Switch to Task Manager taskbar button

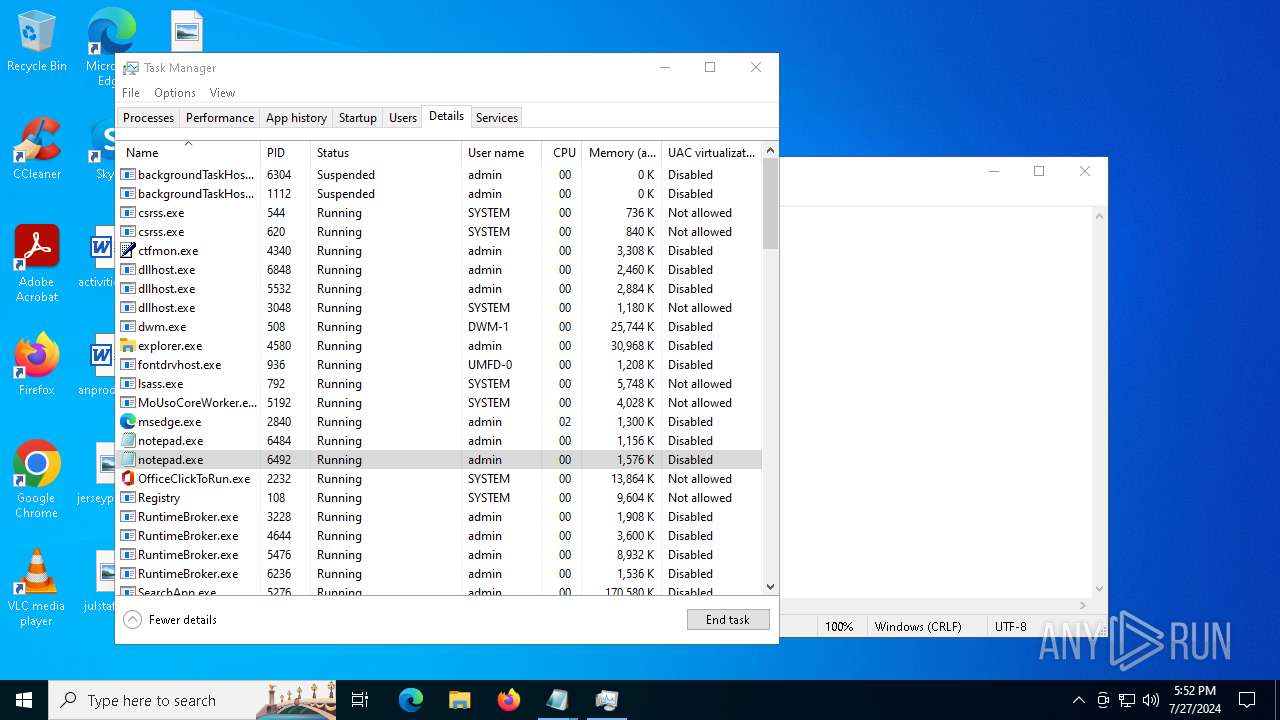point(607,700)
